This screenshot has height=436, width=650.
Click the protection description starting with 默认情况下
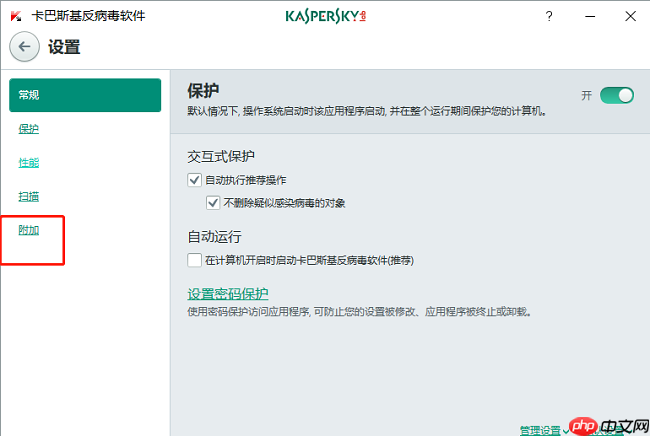[x=367, y=111]
